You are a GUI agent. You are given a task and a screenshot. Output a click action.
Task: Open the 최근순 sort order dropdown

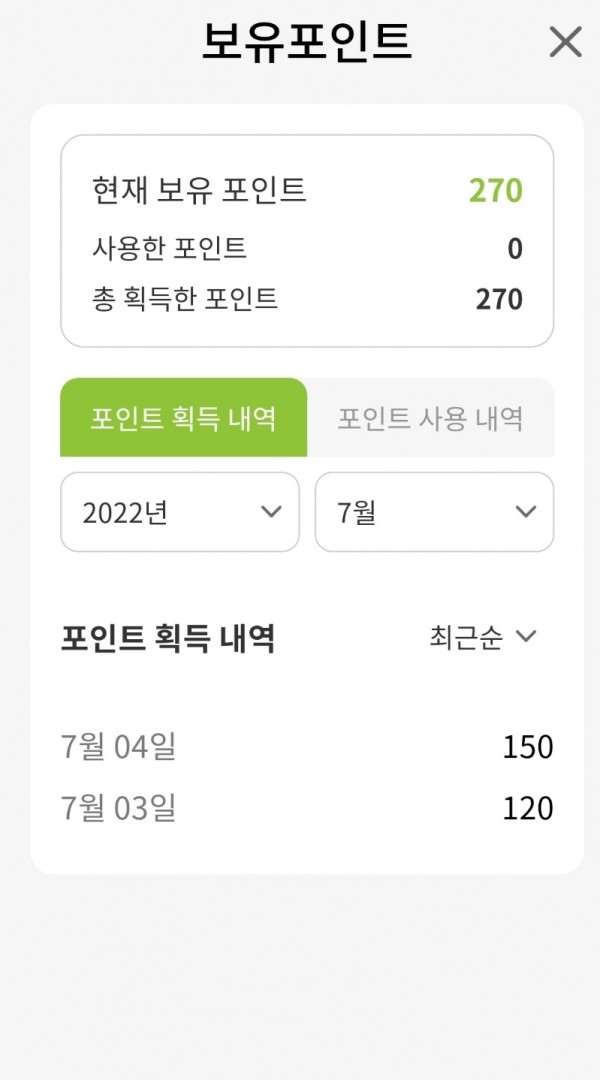coord(482,637)
